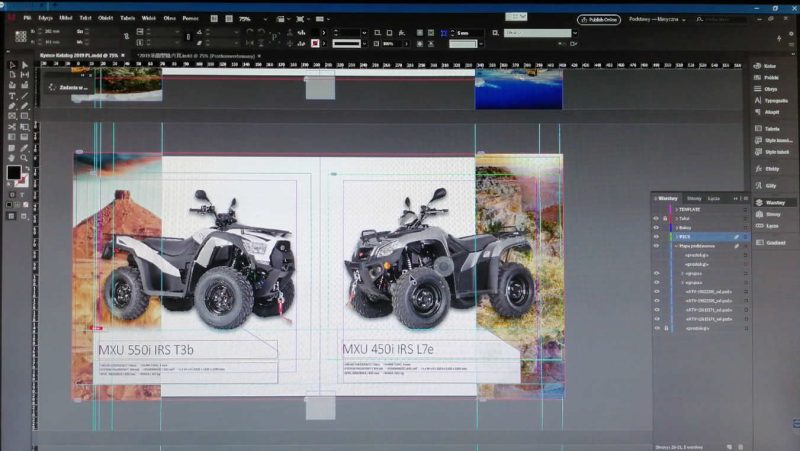Expand the Tekst layer

click(x=677, y=218)
